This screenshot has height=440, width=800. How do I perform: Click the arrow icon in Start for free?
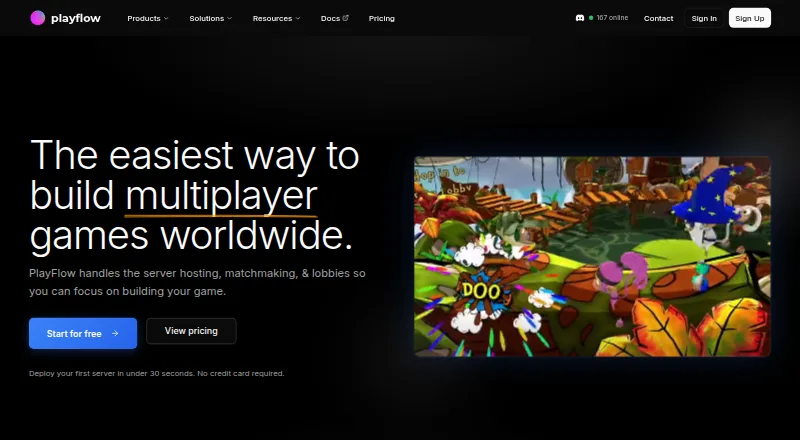click(x=115, y=333)
